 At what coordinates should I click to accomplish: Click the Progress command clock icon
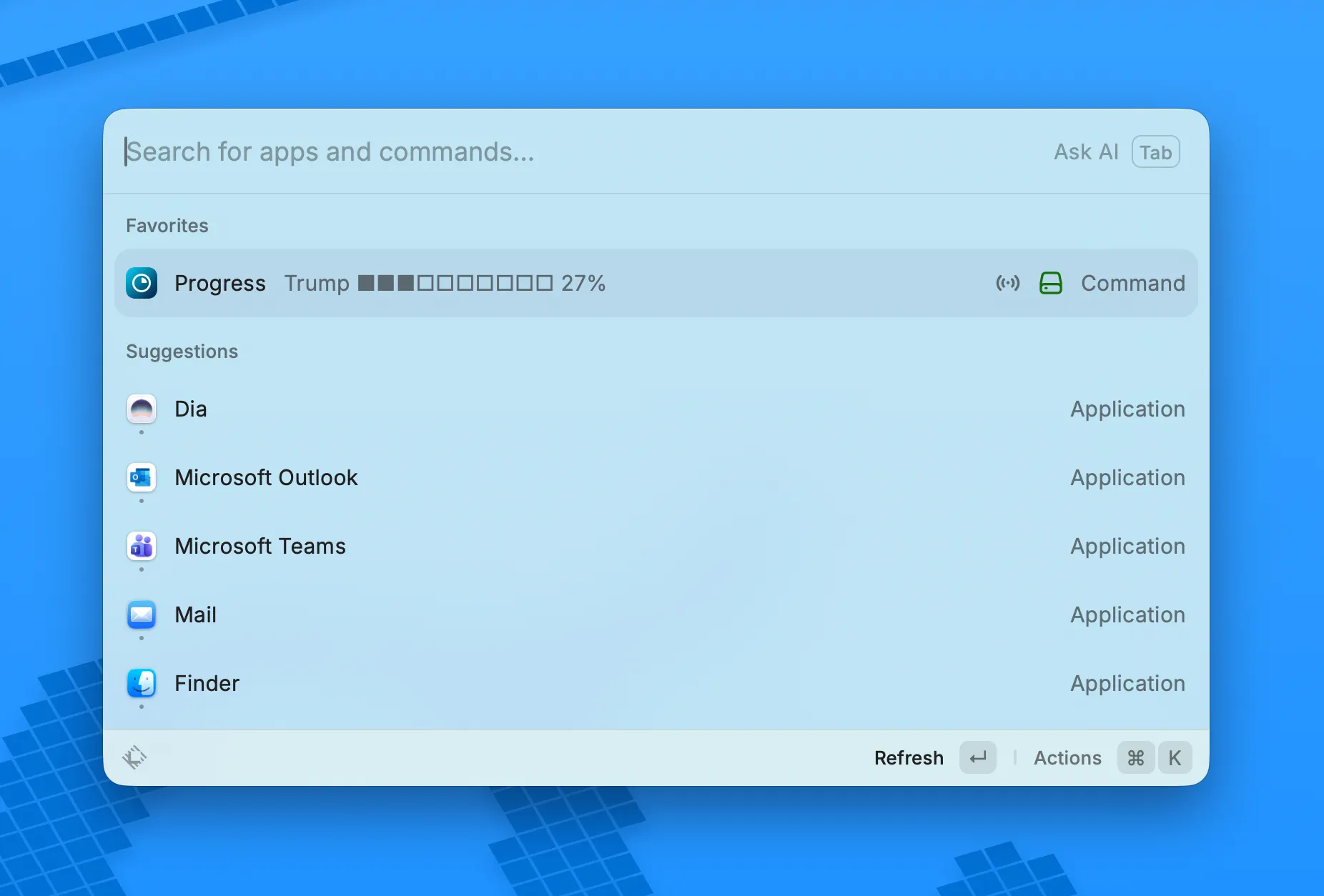[142, 283]
